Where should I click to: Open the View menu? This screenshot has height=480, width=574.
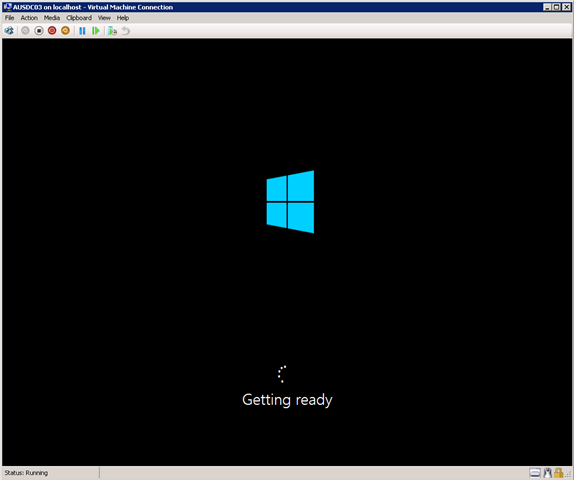(104, 18)
